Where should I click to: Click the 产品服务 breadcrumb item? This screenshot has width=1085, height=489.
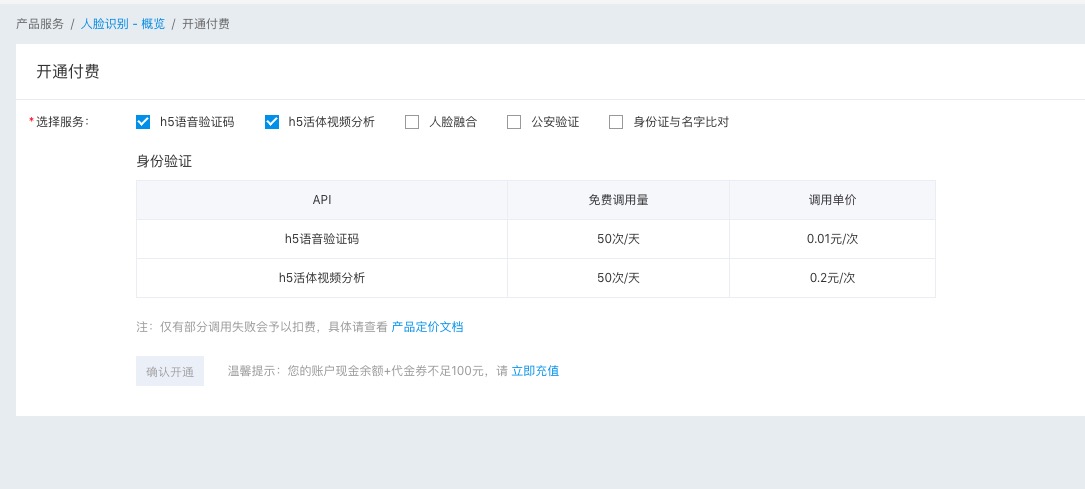[40, 23]
